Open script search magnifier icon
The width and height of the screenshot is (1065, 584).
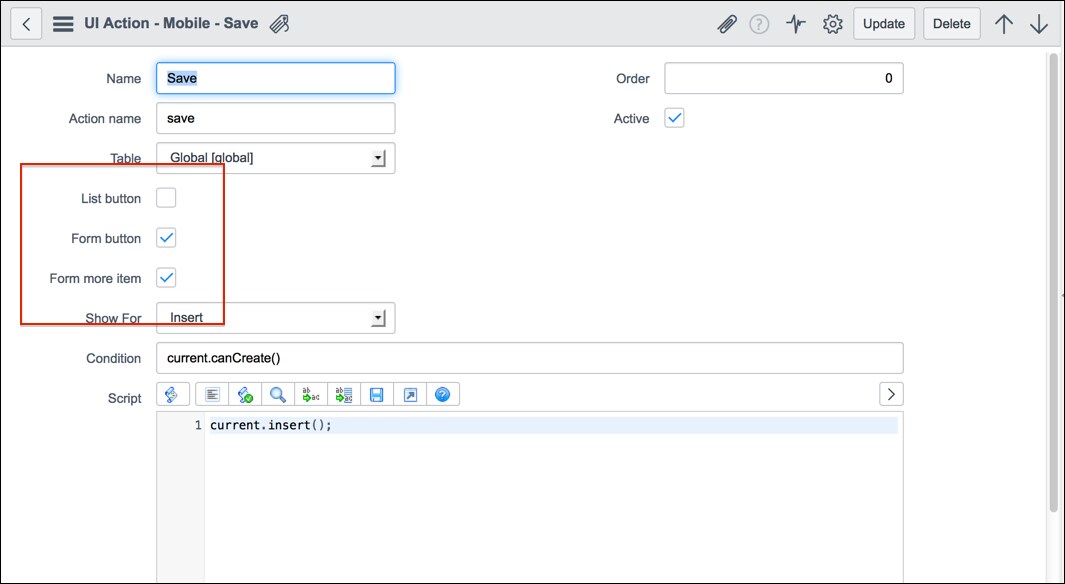(x=278, y=394)
